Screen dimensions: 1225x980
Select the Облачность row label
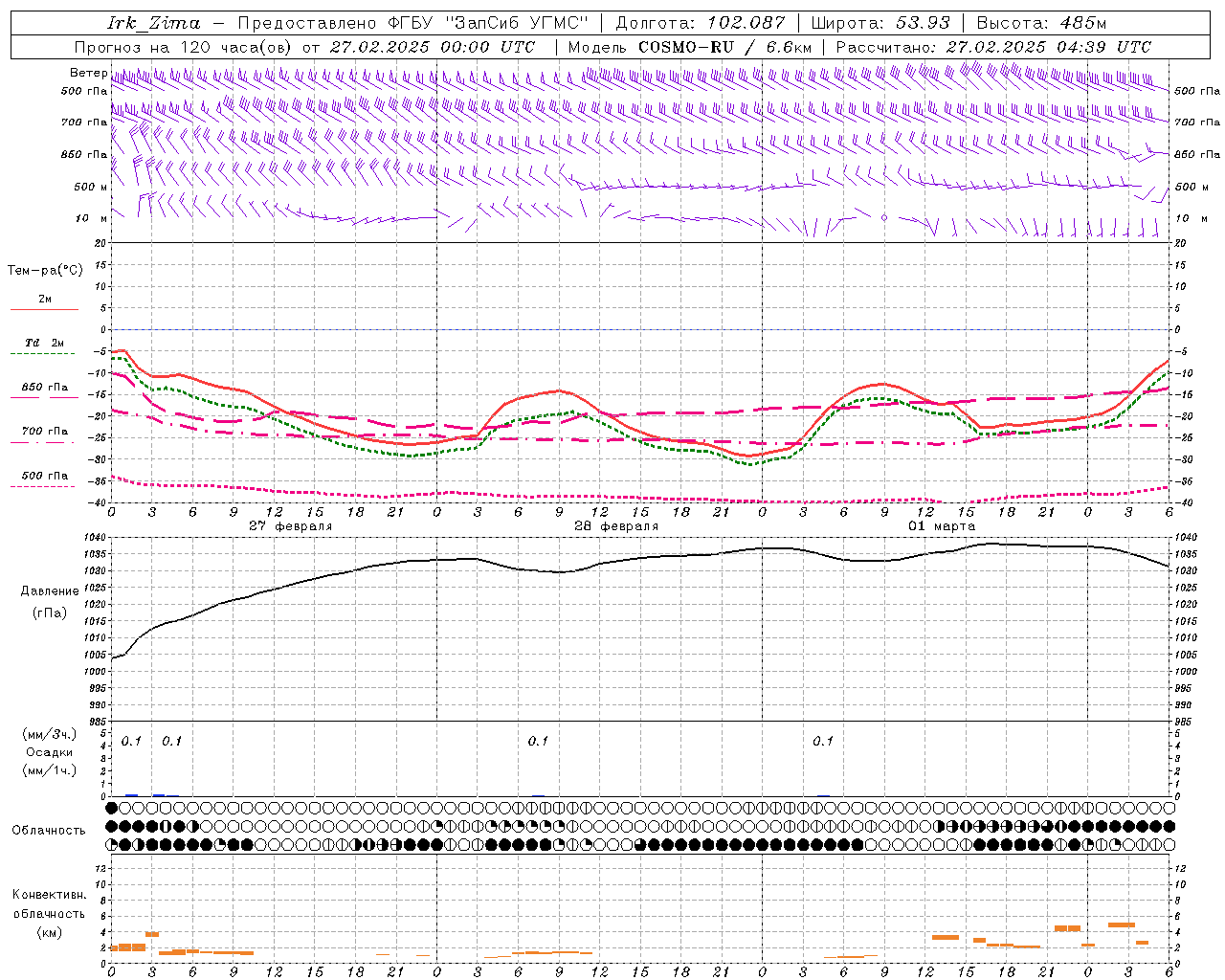coord(49,830)
